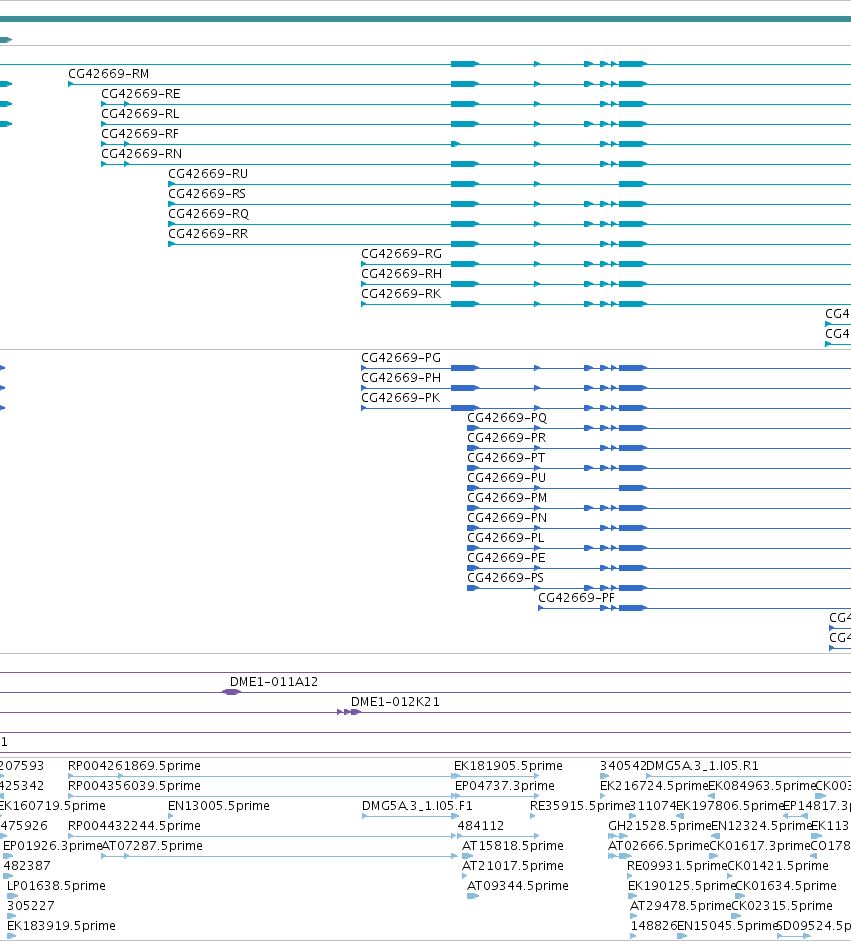This screenshot has width=851, height=941.
Task: Select the CG42669-PG protein label
Action: point(401,358)
